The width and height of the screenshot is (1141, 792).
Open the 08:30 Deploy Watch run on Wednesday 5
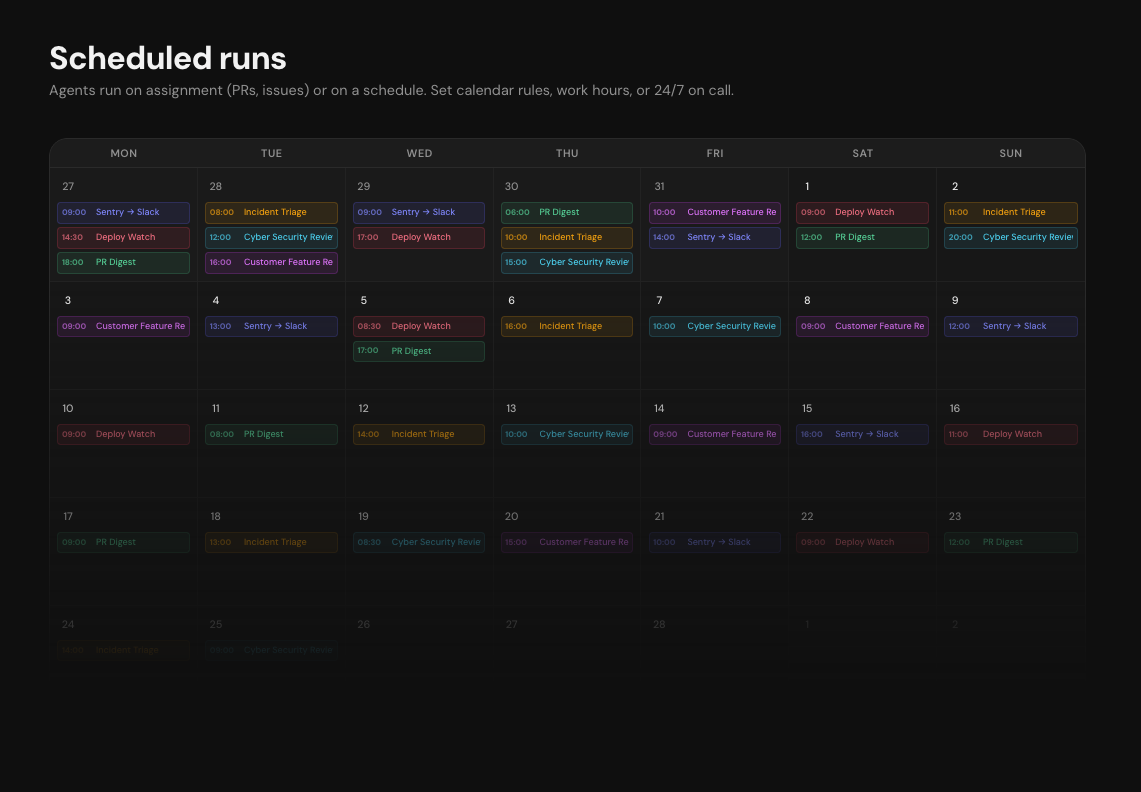click(x=419, y=326)
